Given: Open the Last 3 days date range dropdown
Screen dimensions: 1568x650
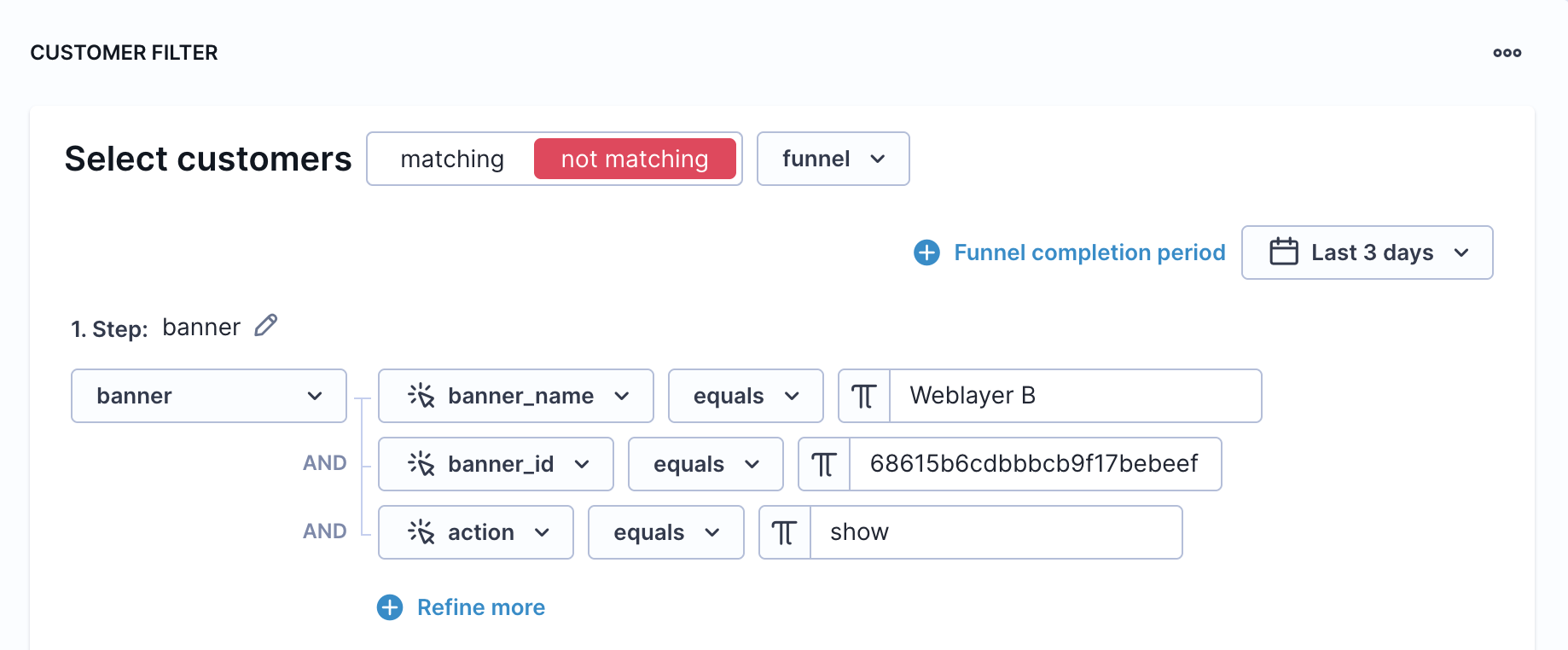Looking at the screenshot, I should pos(1367,252).
